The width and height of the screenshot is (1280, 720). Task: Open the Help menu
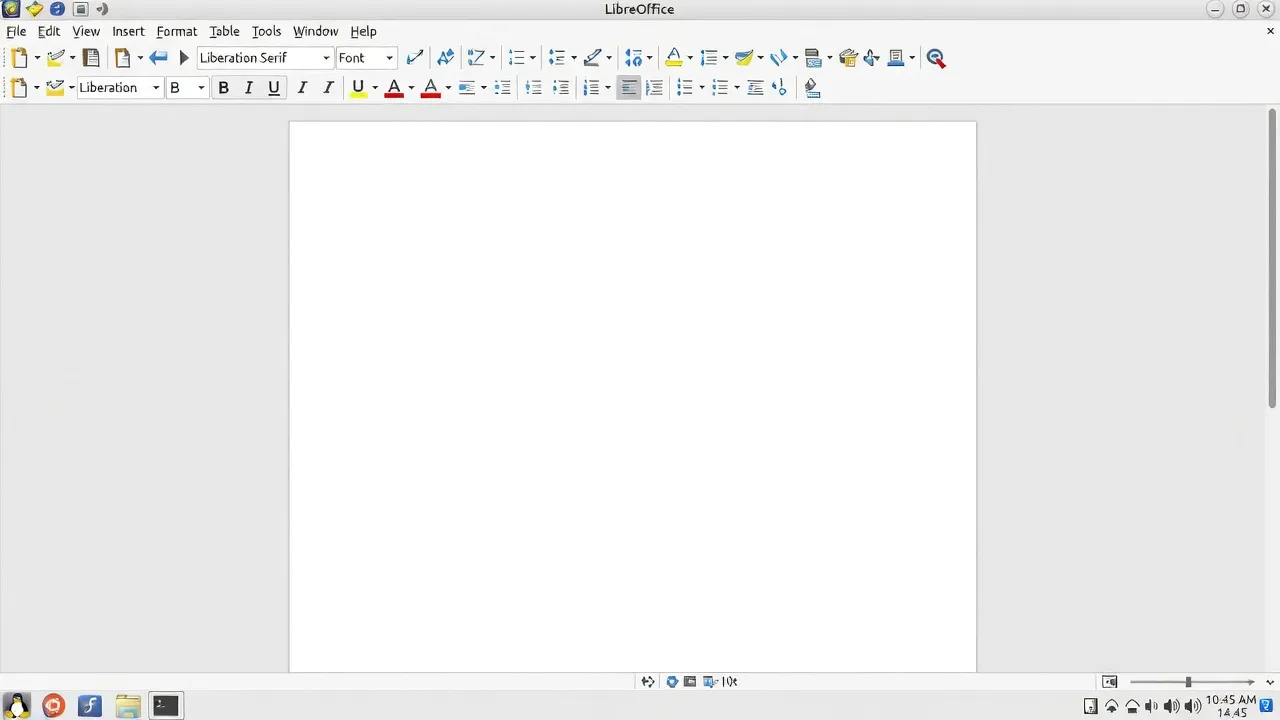(363, 31)
